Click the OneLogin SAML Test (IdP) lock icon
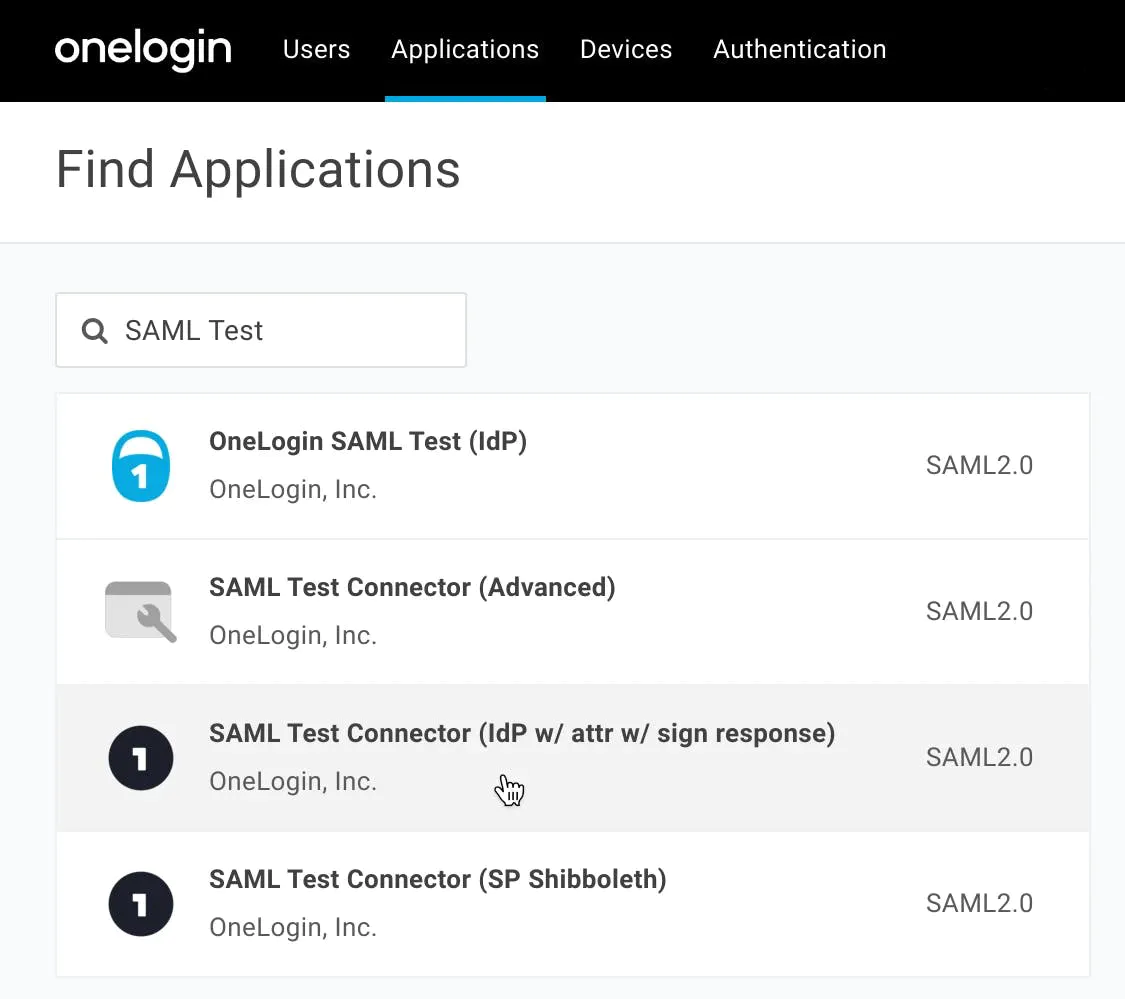 tap(141, 466)
